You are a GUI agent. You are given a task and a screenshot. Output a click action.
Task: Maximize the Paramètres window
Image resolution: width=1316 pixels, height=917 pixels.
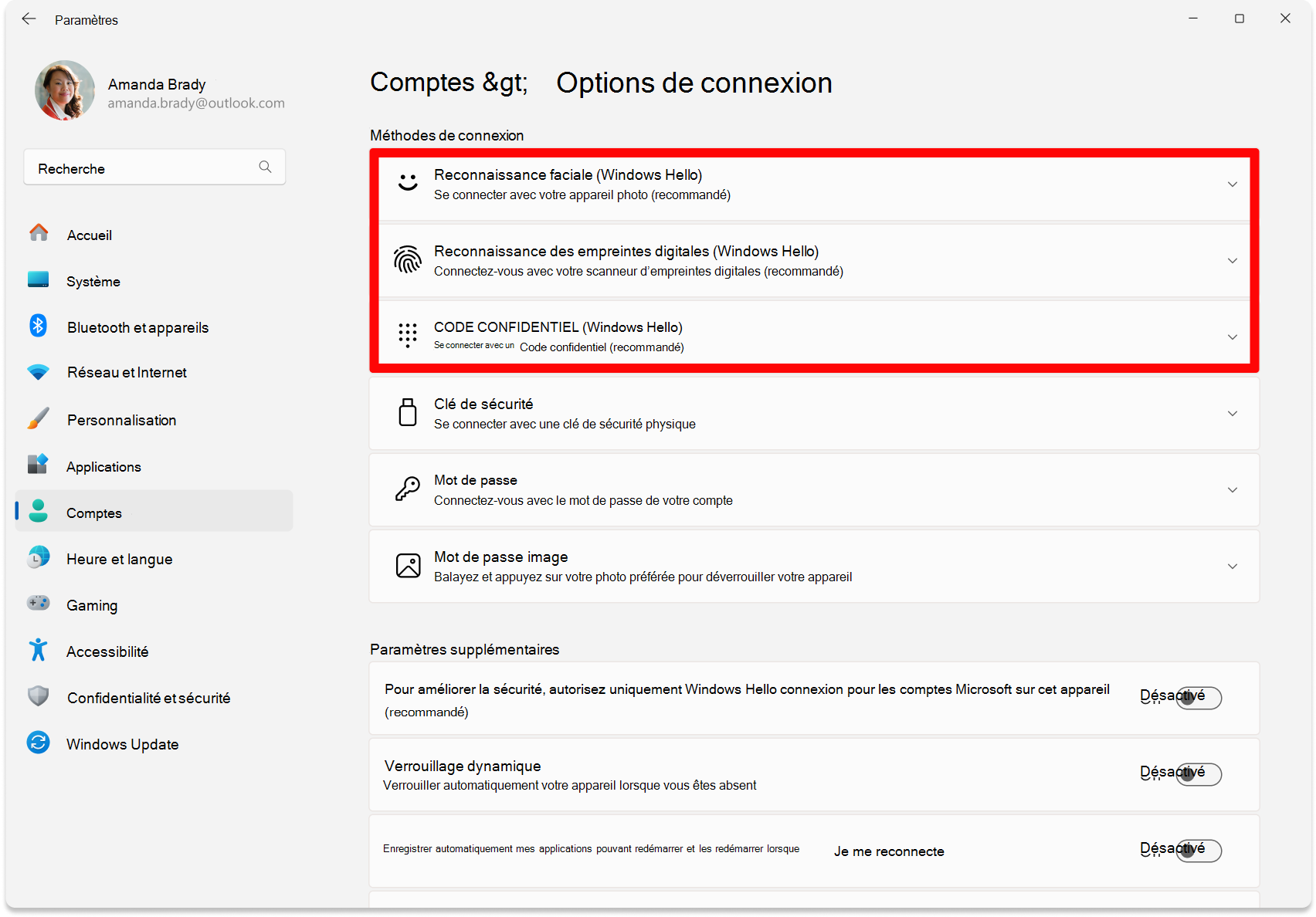coord(1240,19)
